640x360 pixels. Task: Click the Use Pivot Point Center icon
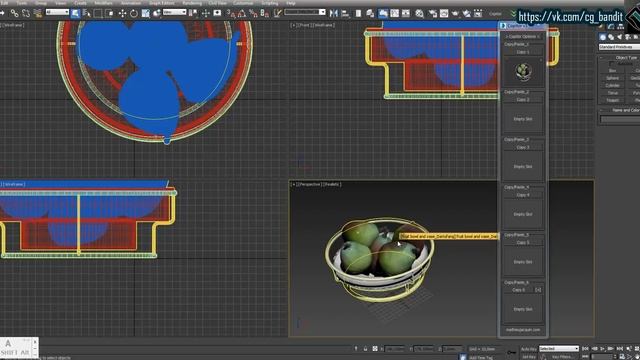click(194, 13)
